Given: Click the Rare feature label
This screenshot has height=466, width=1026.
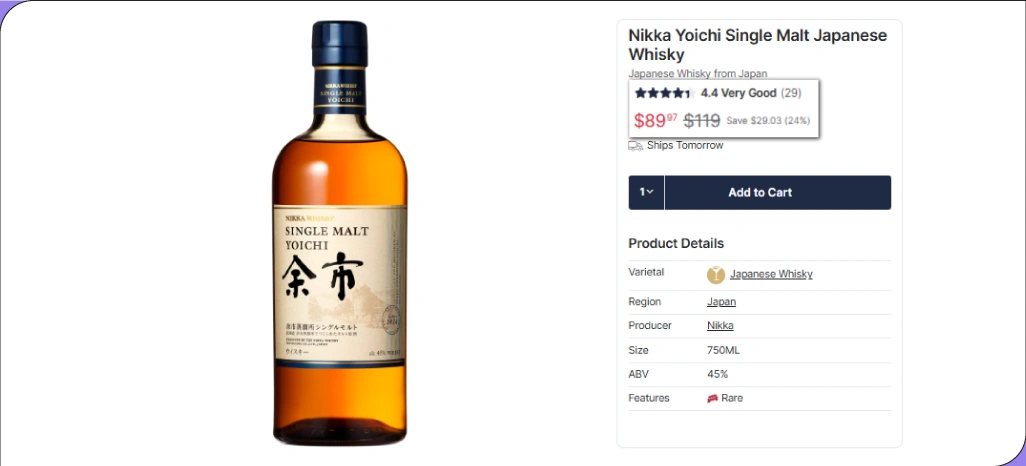Looking at the screenshot, I should (x=732, y=398).
